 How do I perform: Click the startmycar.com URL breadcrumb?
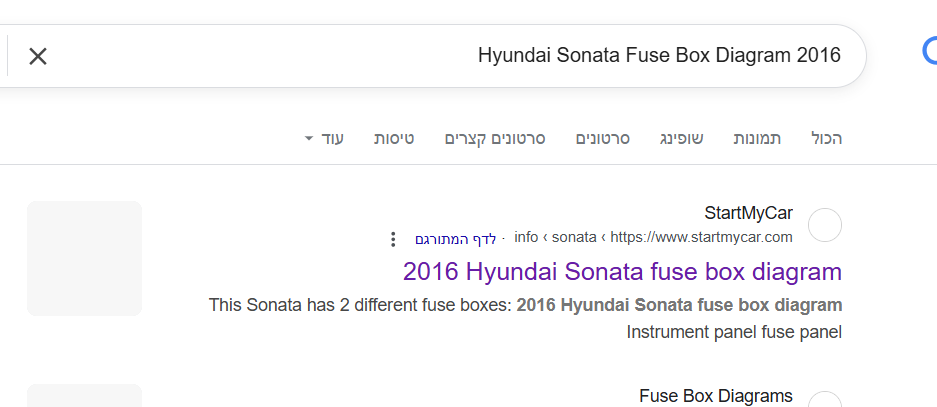(653, 237)
